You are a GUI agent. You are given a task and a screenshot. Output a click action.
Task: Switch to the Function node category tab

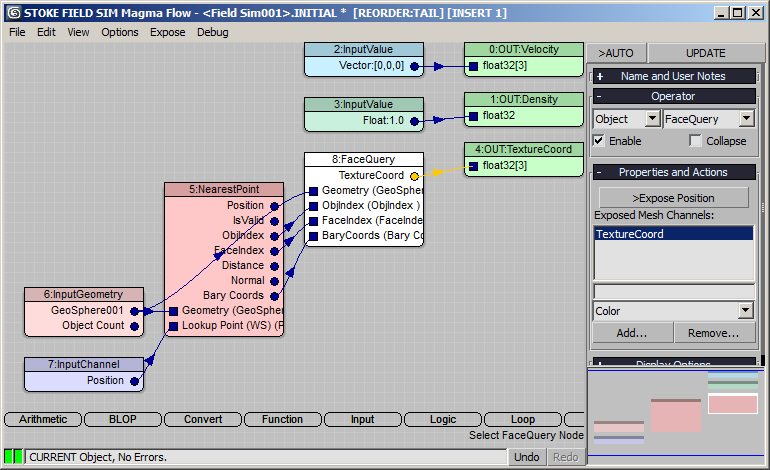coord(282,419)
